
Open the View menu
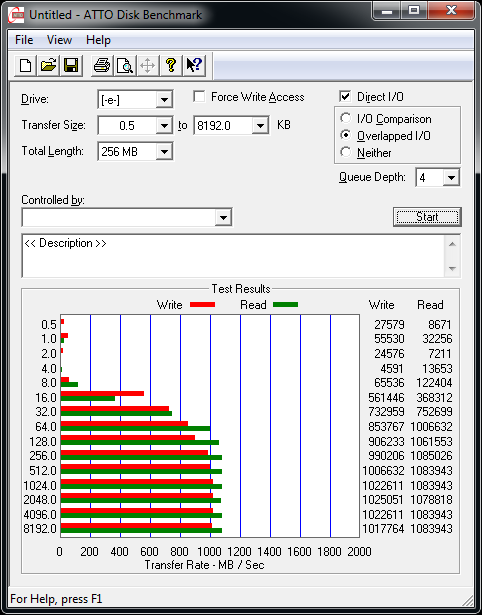[59, 40]
